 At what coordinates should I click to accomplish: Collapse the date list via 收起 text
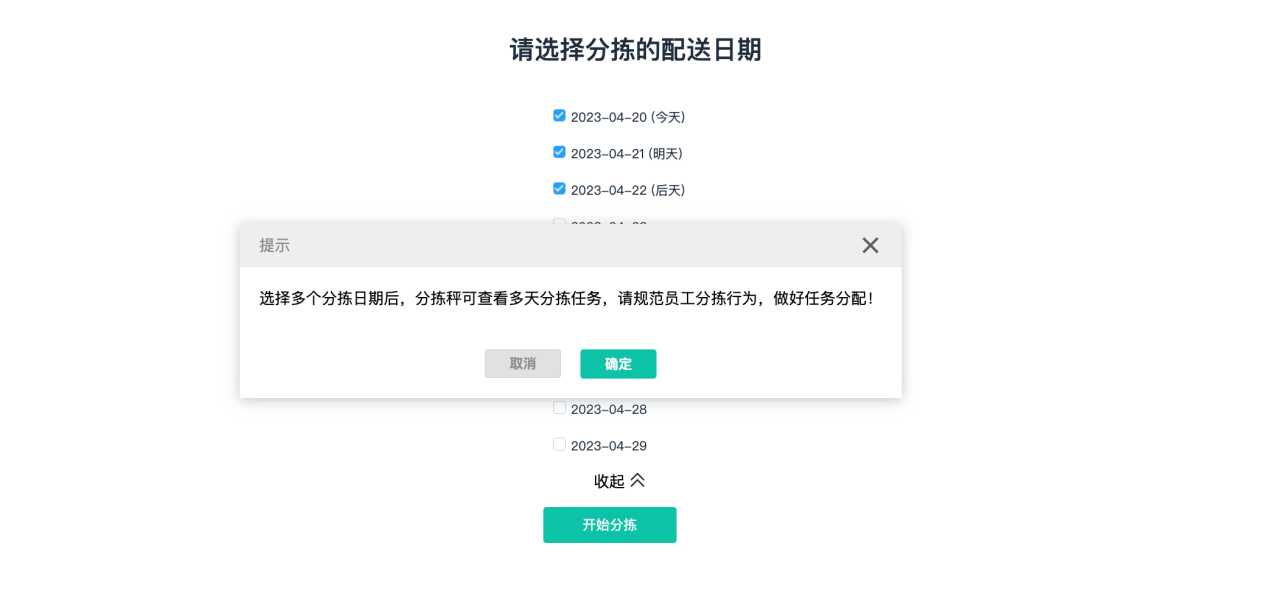(609, 482)
